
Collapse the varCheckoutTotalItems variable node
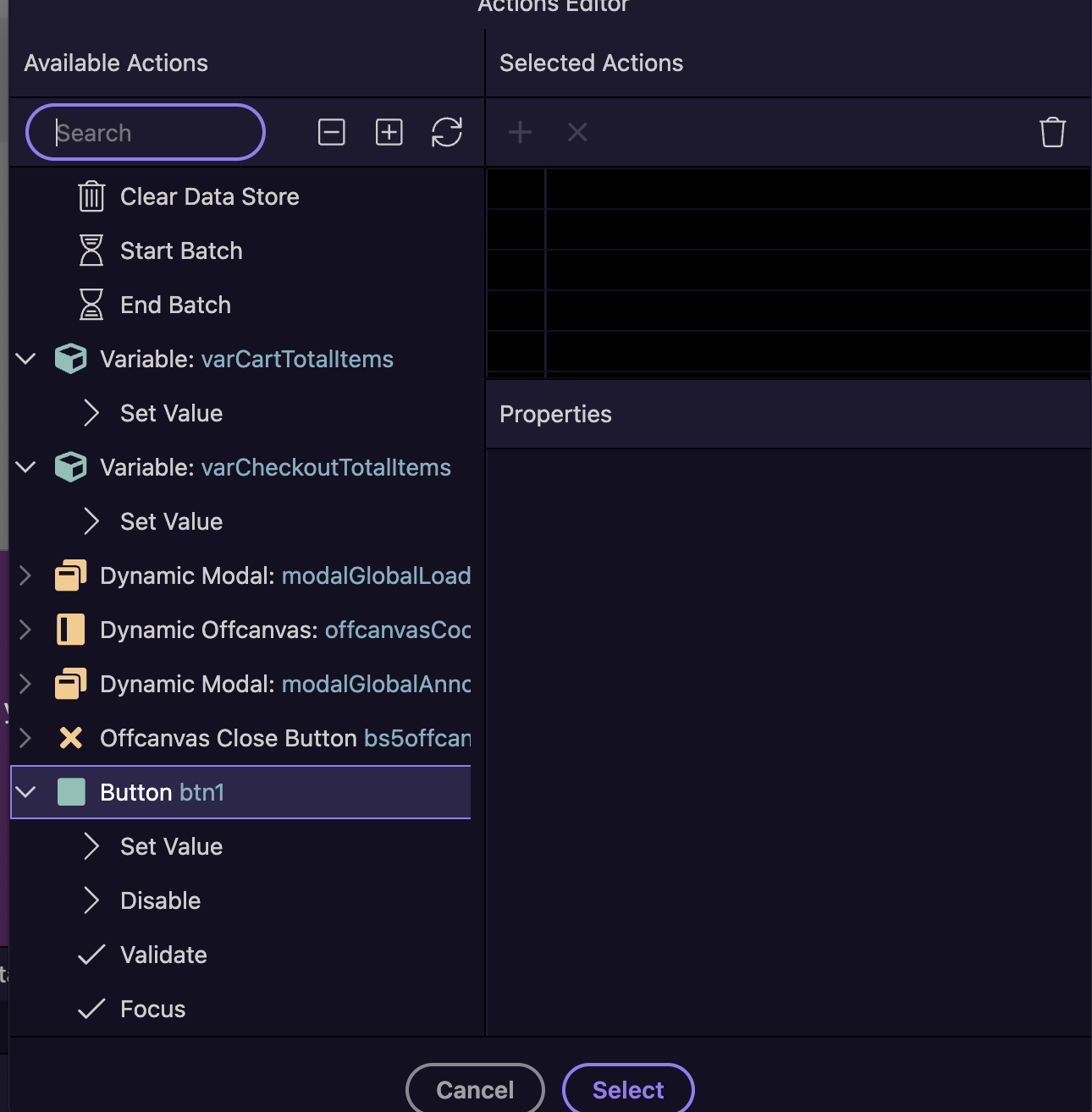point(25,467)
